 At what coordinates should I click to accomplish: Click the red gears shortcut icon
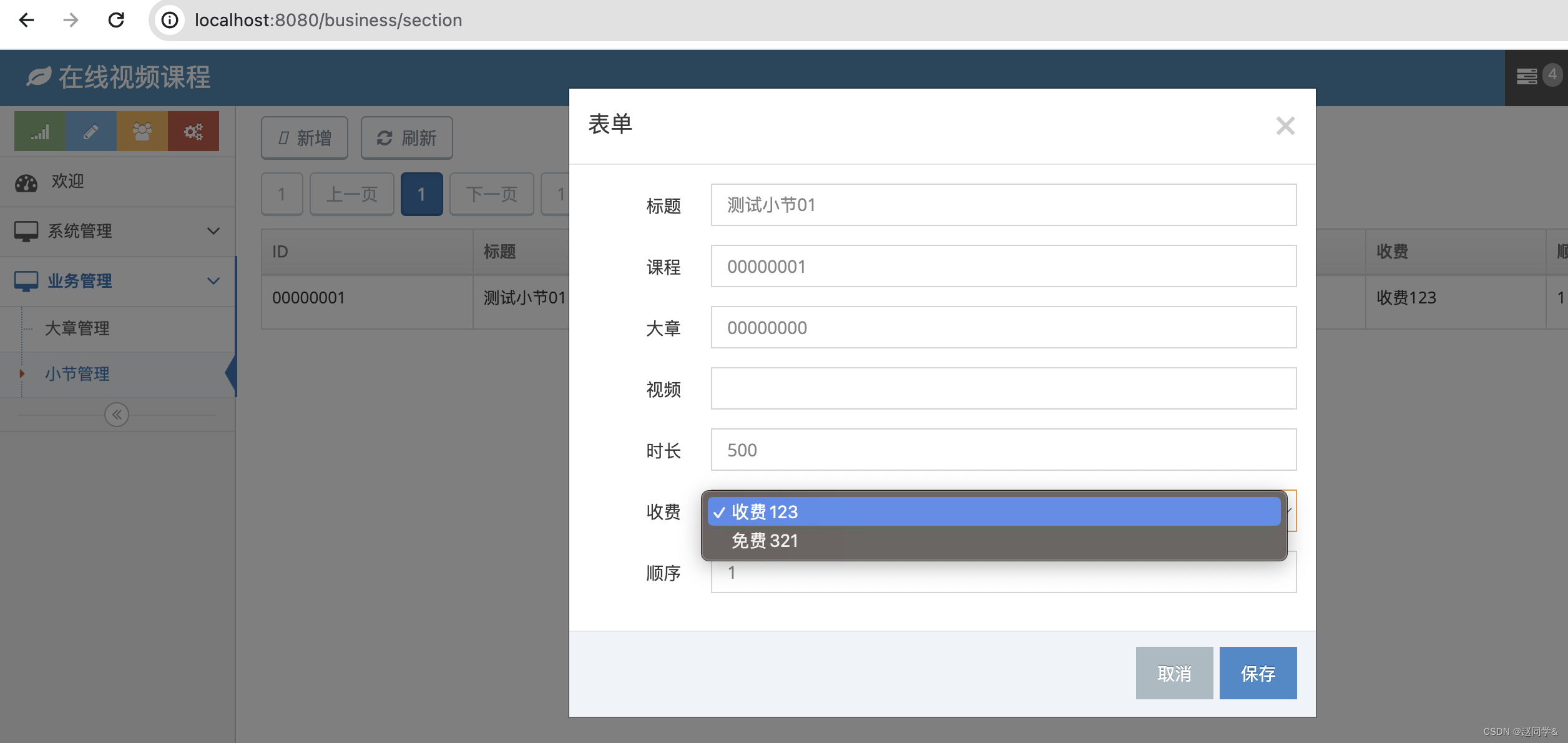pos(193,131)
